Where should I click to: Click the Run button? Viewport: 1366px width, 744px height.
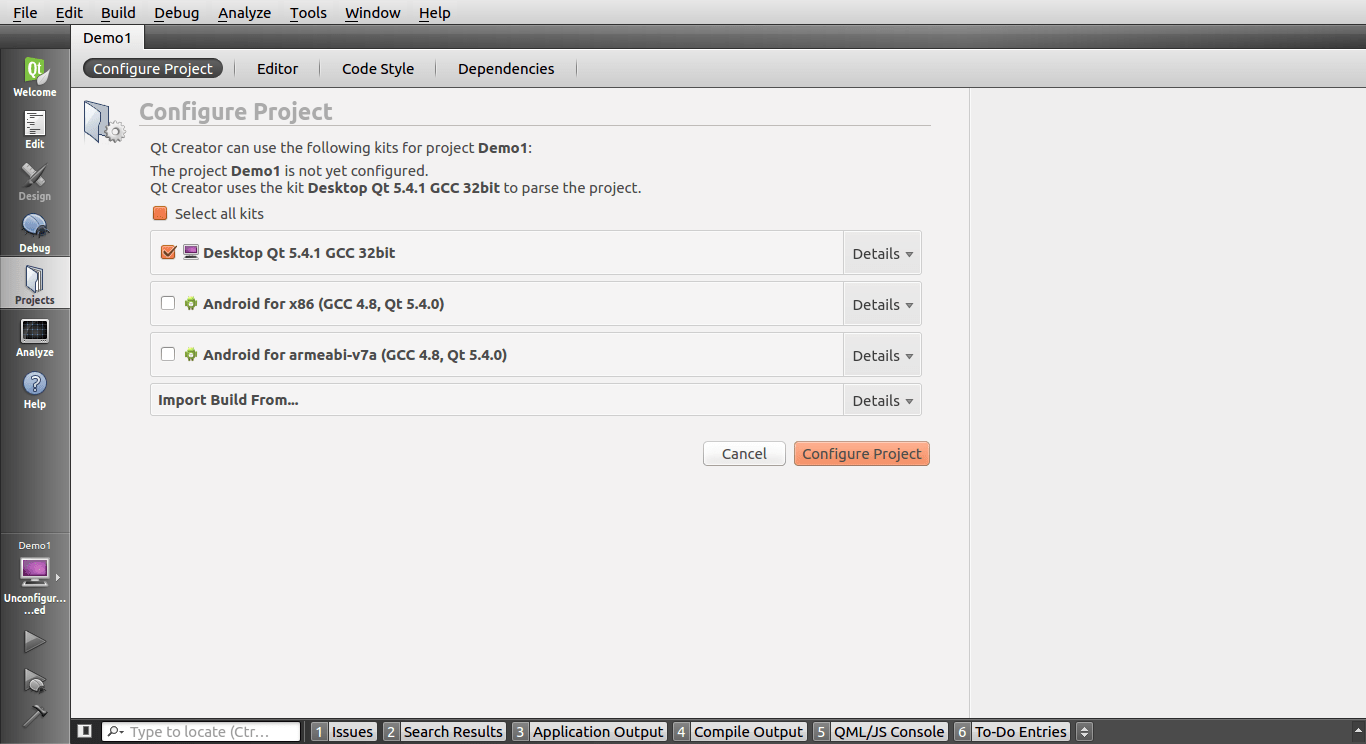click(x=35, y=641)
